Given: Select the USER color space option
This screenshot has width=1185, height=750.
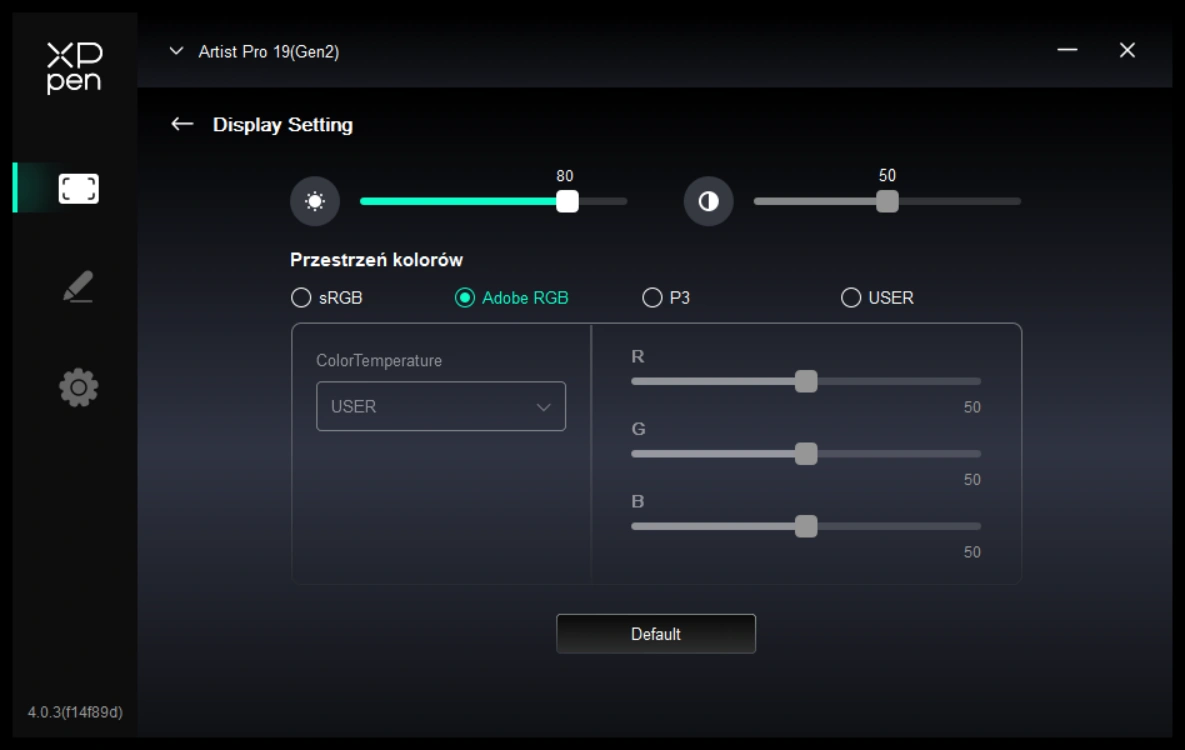Looking at the screenshot, I should (x=851, y=298).
